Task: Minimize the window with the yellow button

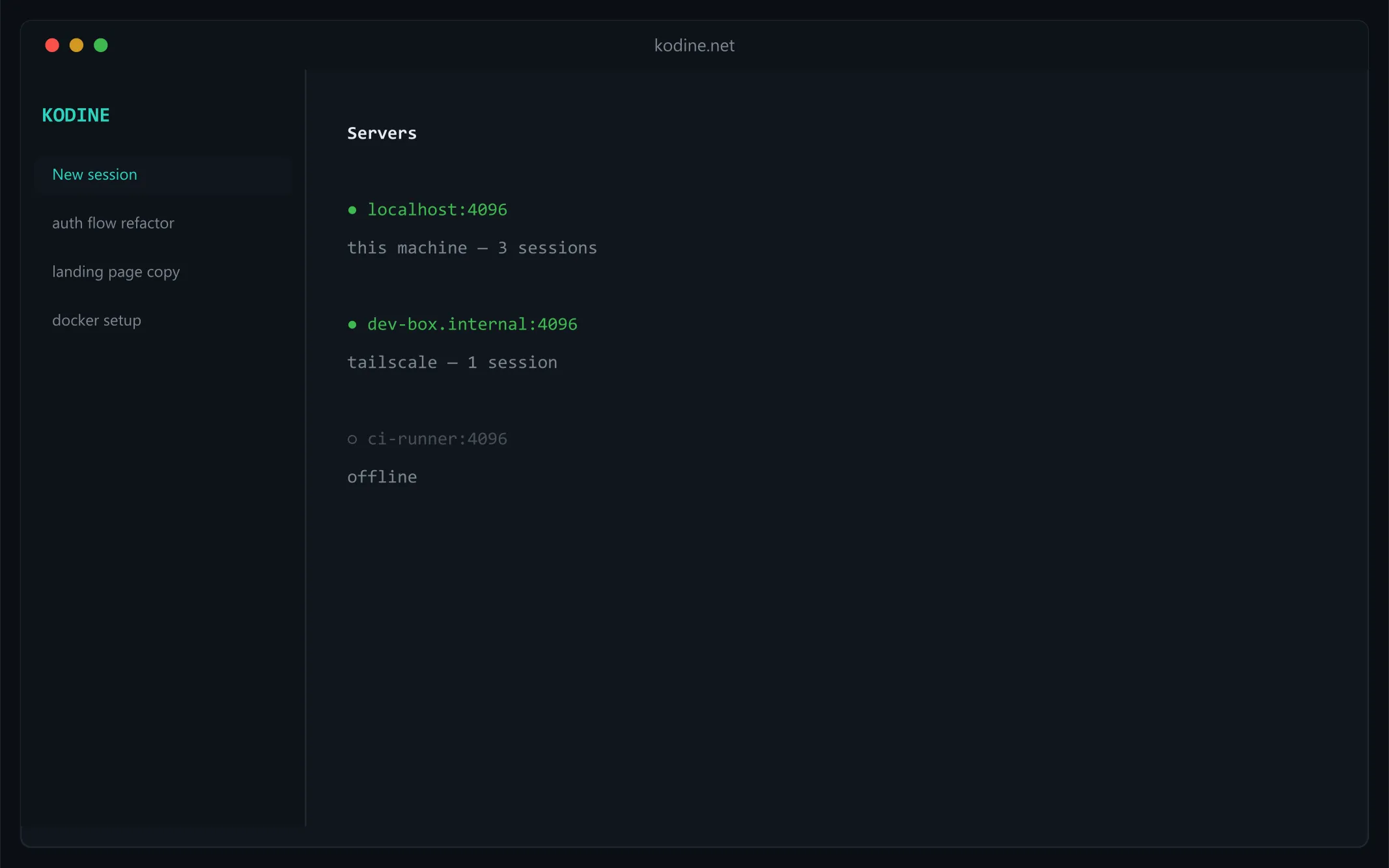Action: pyautogui.click(x=76, y=45)
